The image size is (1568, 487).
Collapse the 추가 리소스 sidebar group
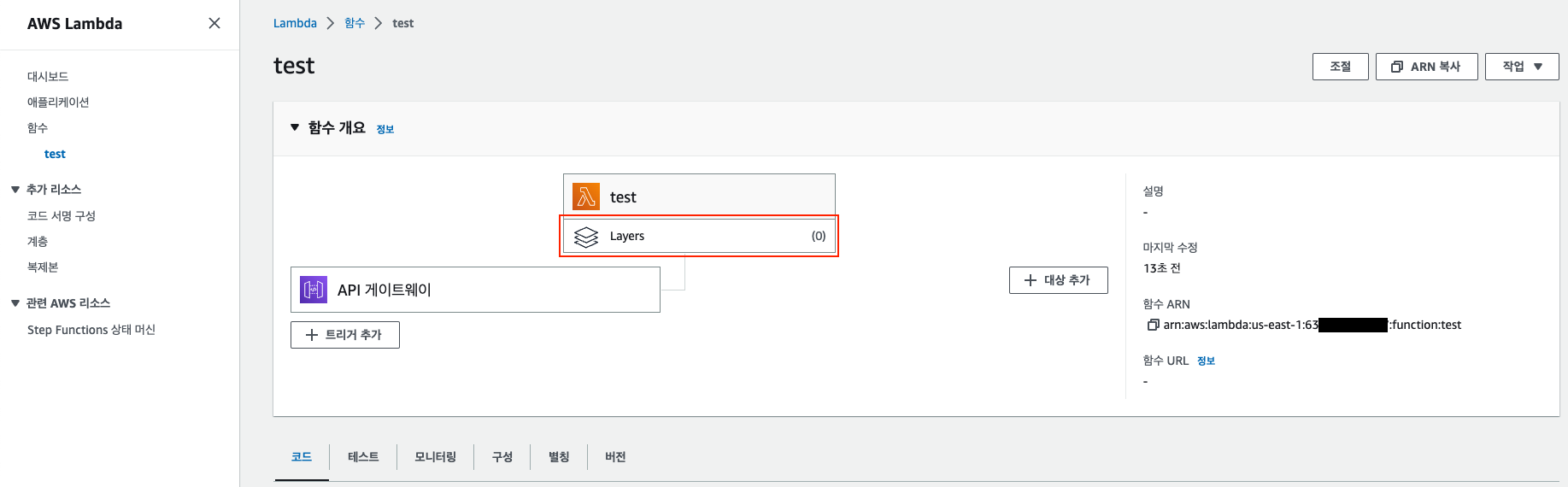pos(15,190)
